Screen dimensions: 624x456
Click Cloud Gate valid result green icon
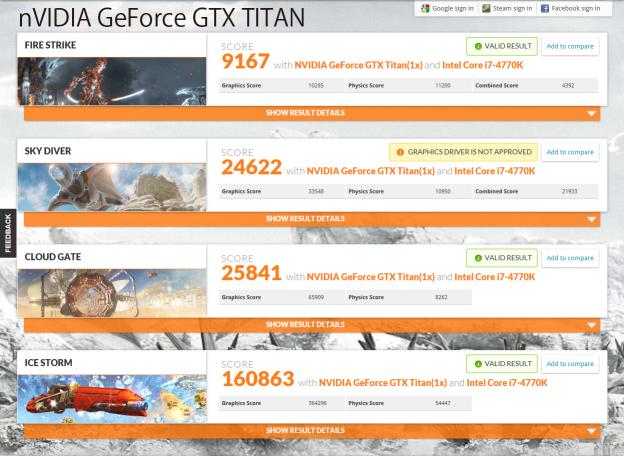478,258
